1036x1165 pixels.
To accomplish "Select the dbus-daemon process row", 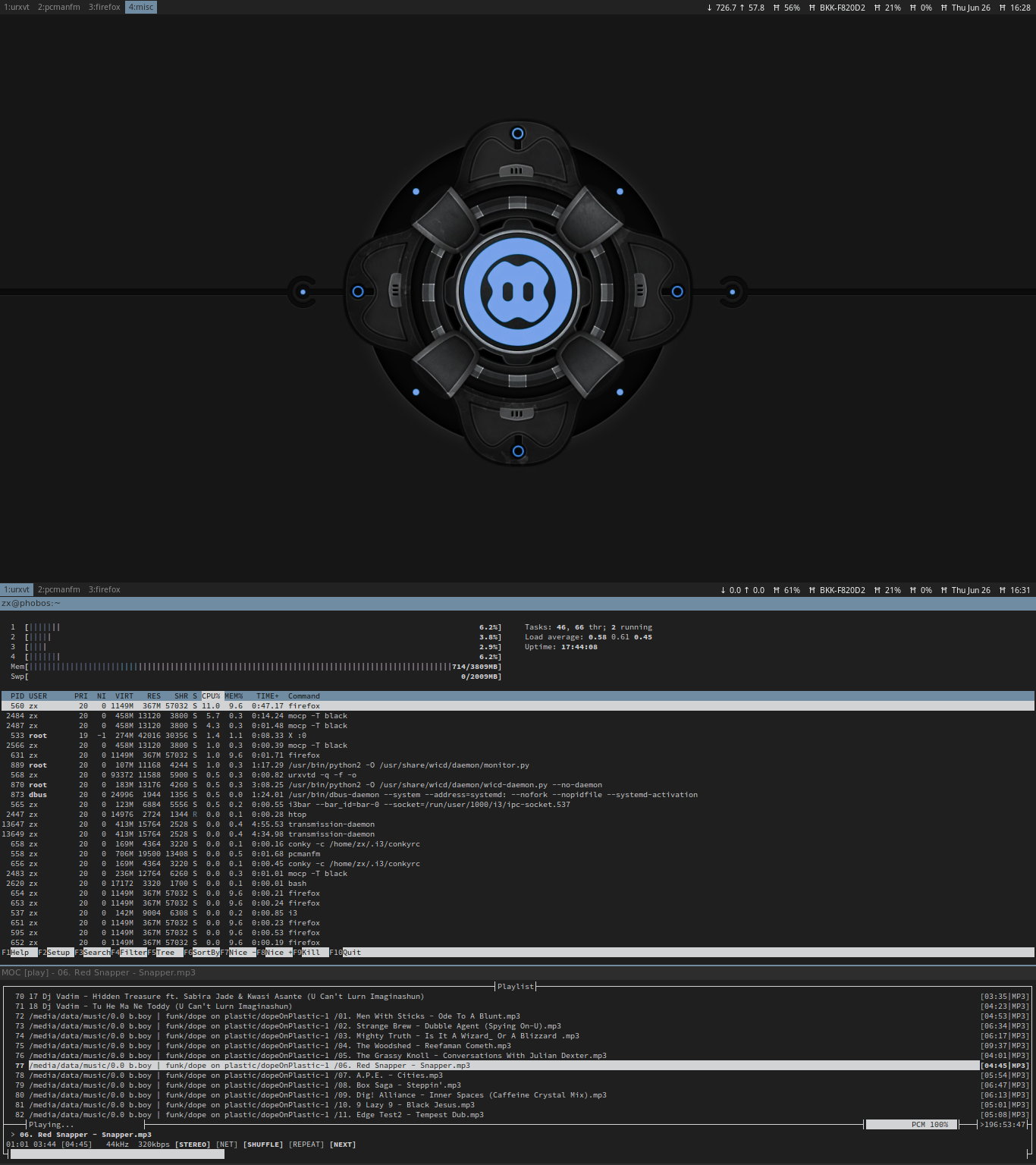I will [x=518, y=795].
